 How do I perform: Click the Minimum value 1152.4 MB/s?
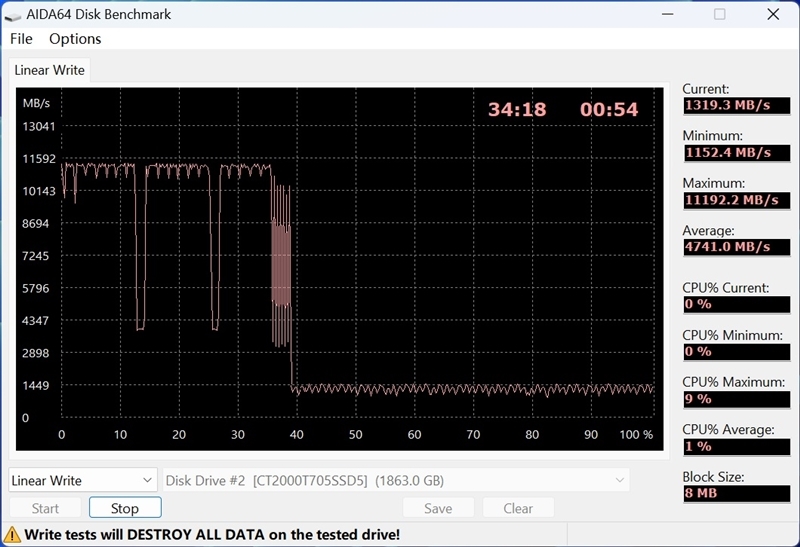pyautogui.click(x=736, y=153)
